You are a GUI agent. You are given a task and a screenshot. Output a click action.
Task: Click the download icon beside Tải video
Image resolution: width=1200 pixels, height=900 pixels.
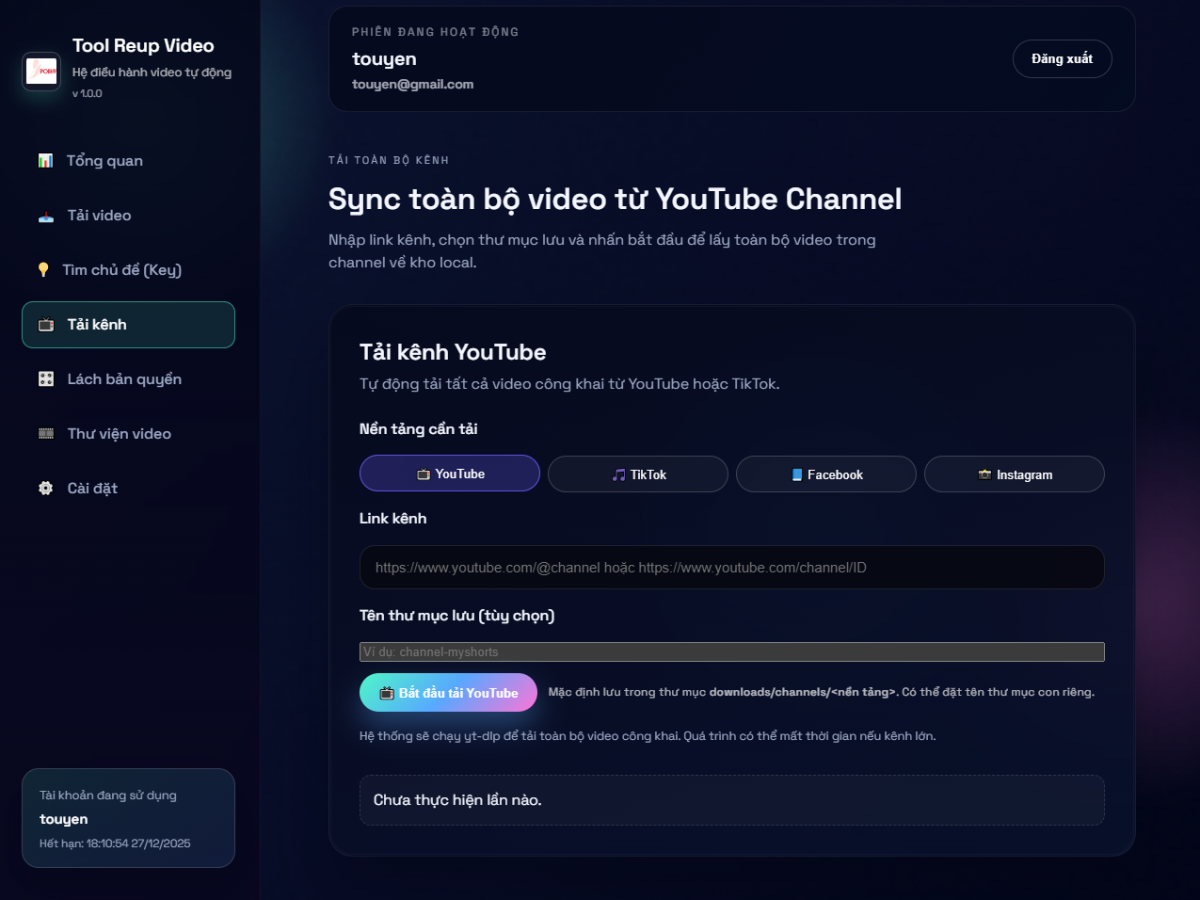45,216
